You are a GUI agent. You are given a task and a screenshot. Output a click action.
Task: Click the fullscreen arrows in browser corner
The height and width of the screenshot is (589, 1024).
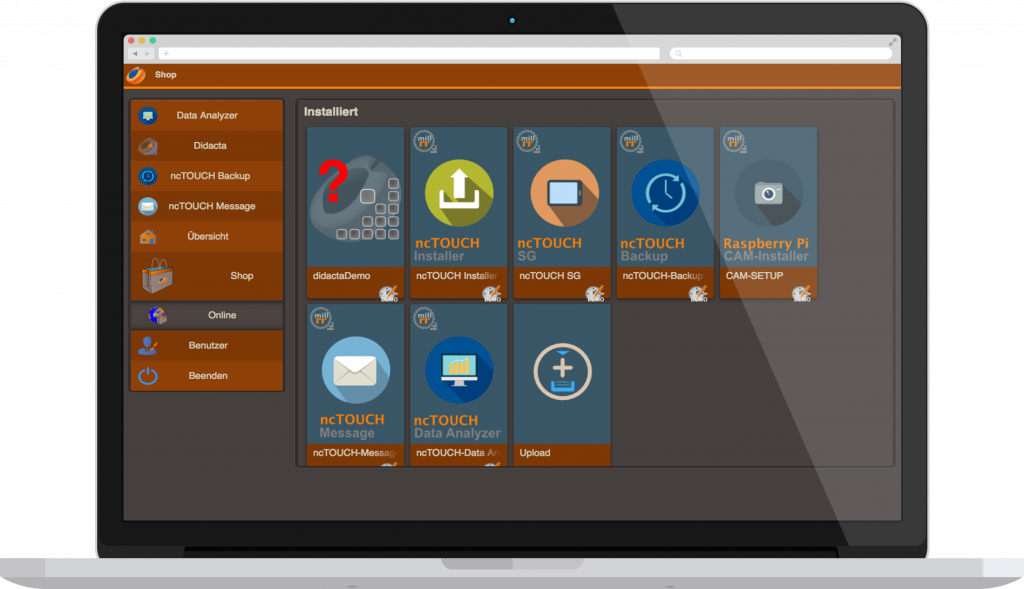[x=892, y=42]
